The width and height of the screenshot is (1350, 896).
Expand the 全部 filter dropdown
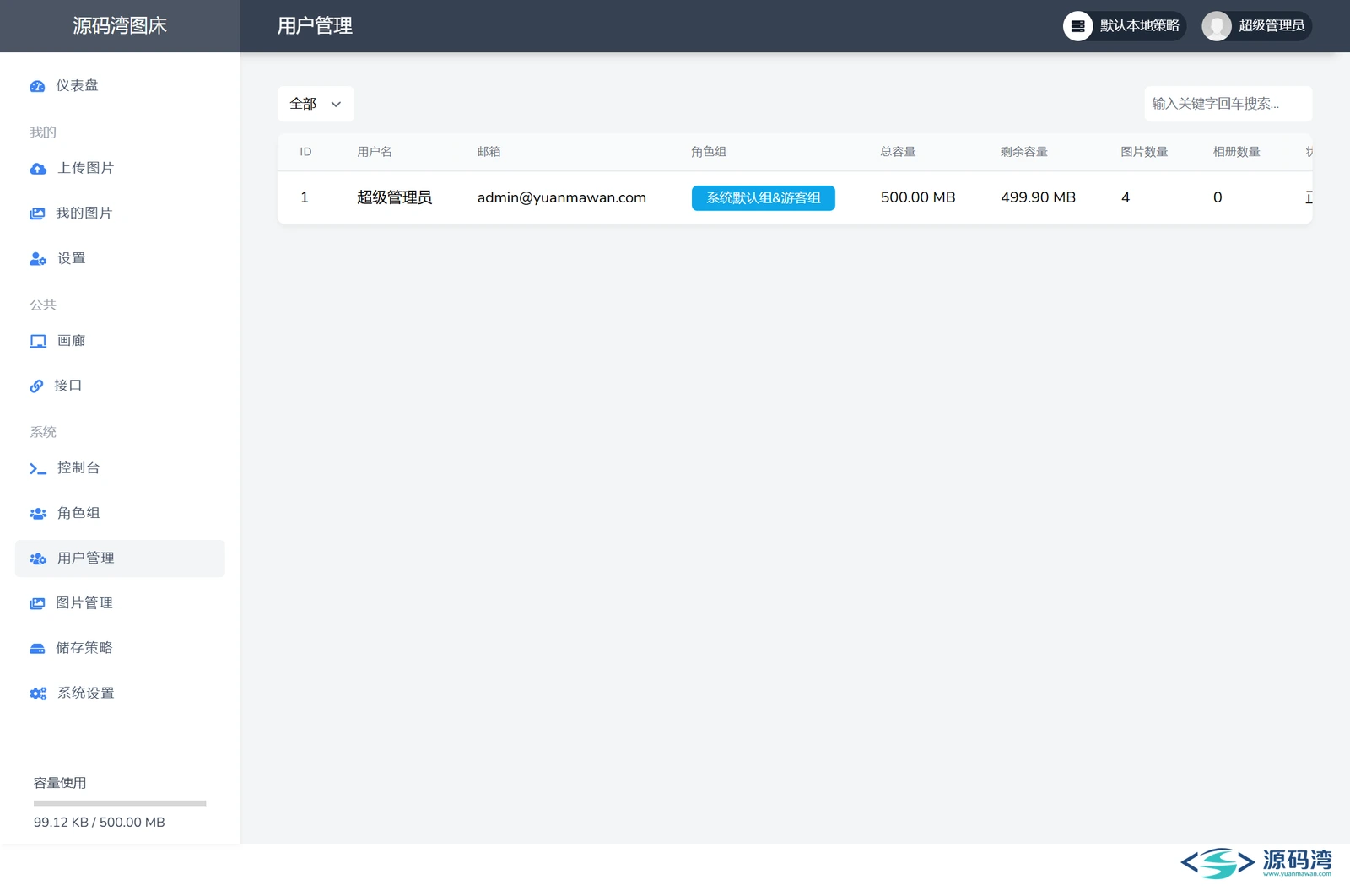[316, 104]
